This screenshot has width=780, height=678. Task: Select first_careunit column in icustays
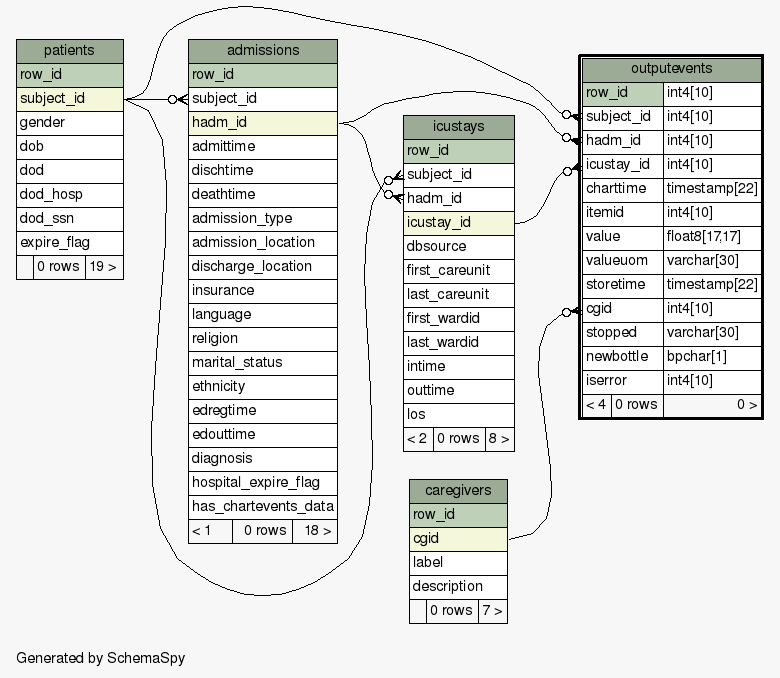(459, 271)
